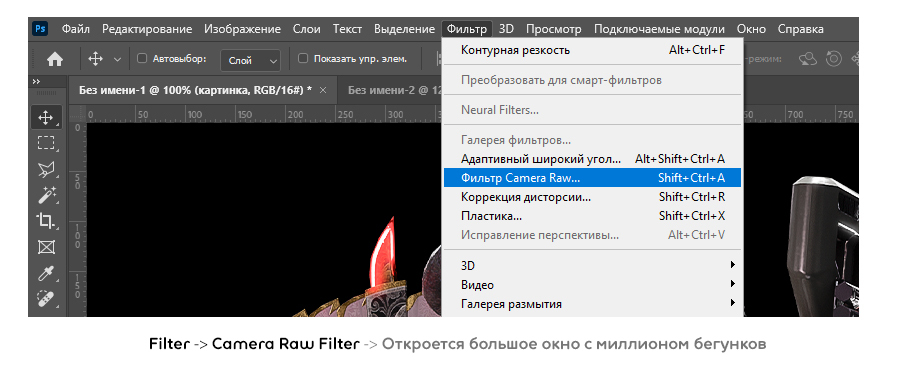
Task: Click the vertical ruler at 50
Action: click(78, 181)
